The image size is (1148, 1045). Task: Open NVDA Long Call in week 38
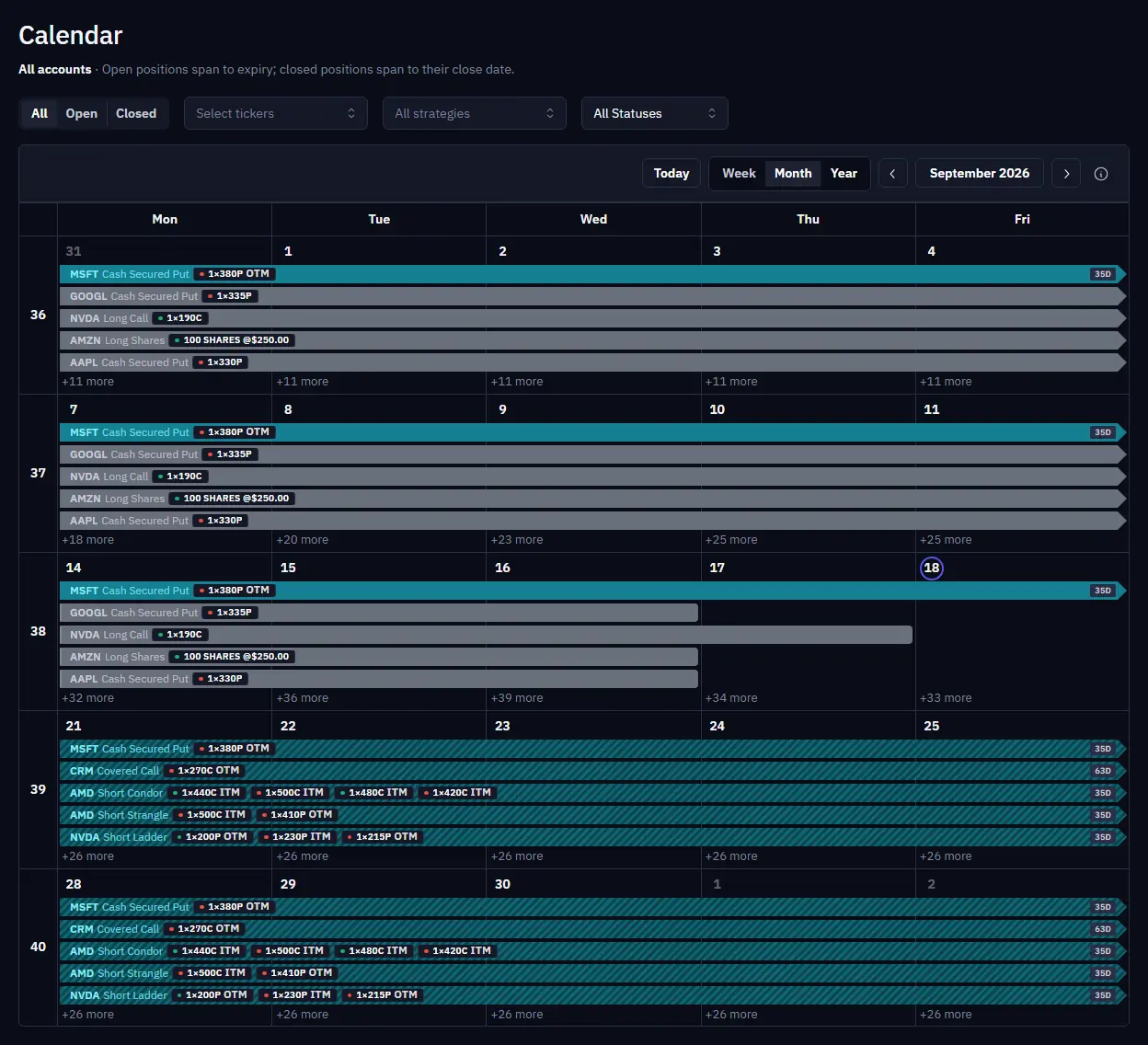pyautogui.click(x=486, y=635)
